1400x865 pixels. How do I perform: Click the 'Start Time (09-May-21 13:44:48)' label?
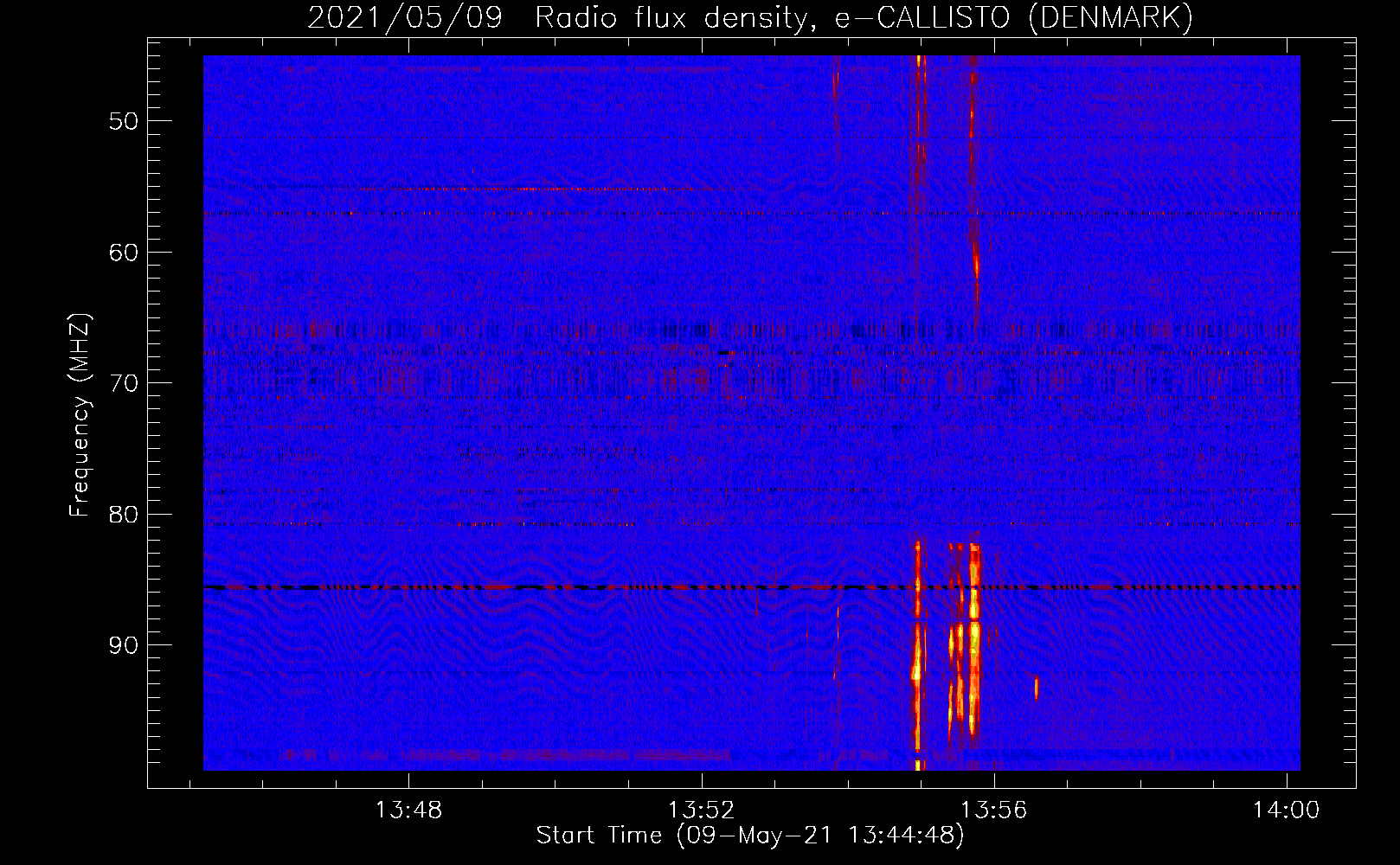tap(750, 836)
